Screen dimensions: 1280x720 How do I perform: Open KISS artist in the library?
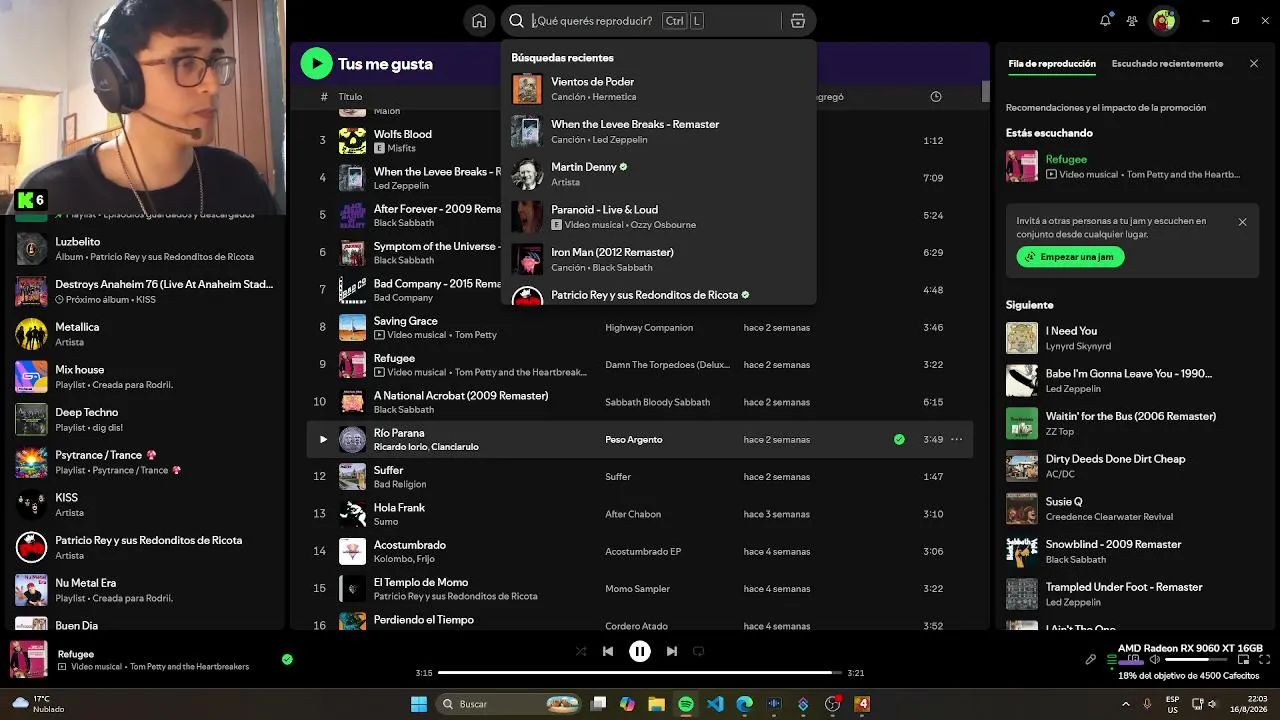145,505
